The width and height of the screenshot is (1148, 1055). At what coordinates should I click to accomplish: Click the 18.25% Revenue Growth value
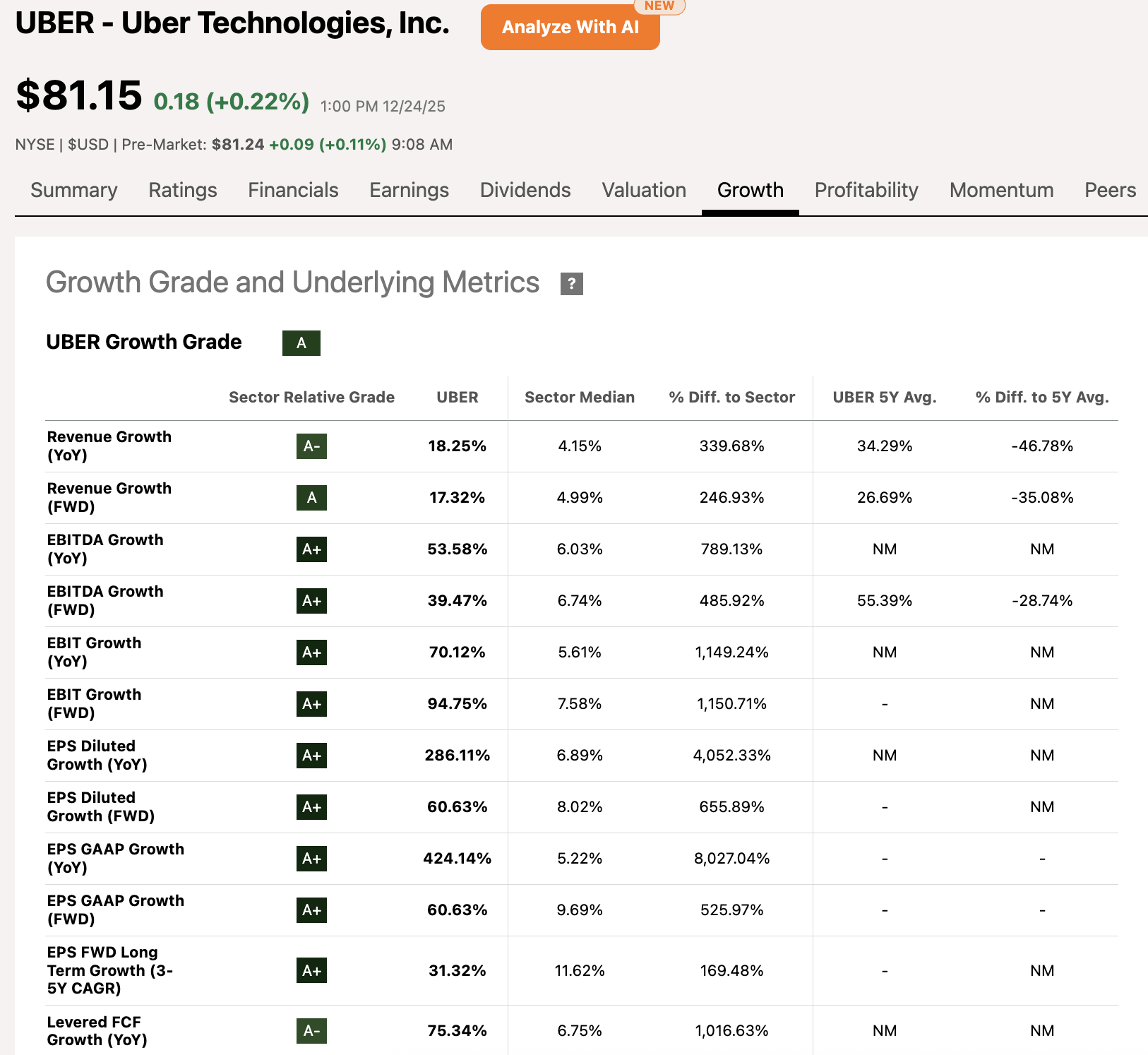(458, 446)
